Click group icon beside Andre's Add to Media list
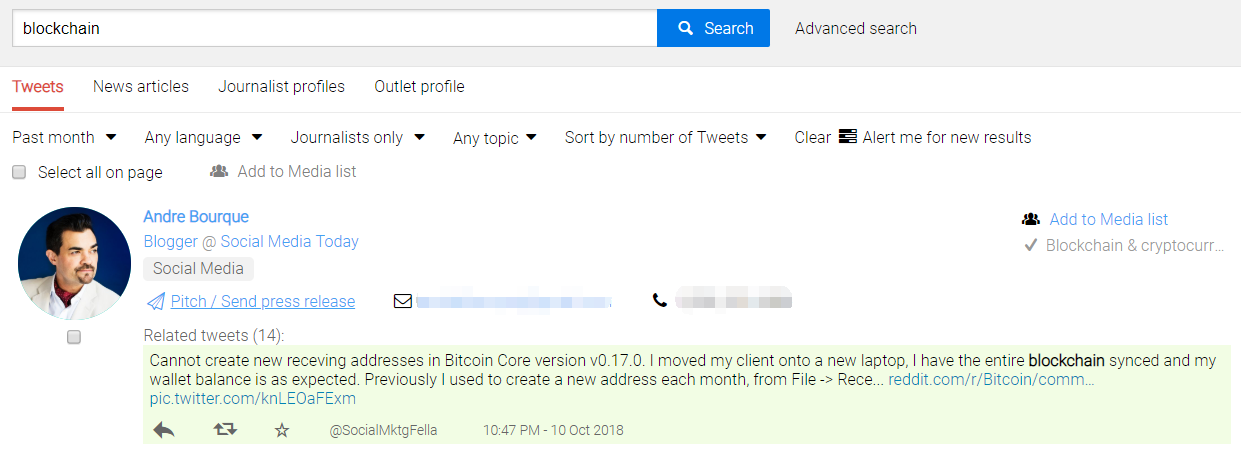Viewport: 1241px width, 449px height. click(1031, 219)
